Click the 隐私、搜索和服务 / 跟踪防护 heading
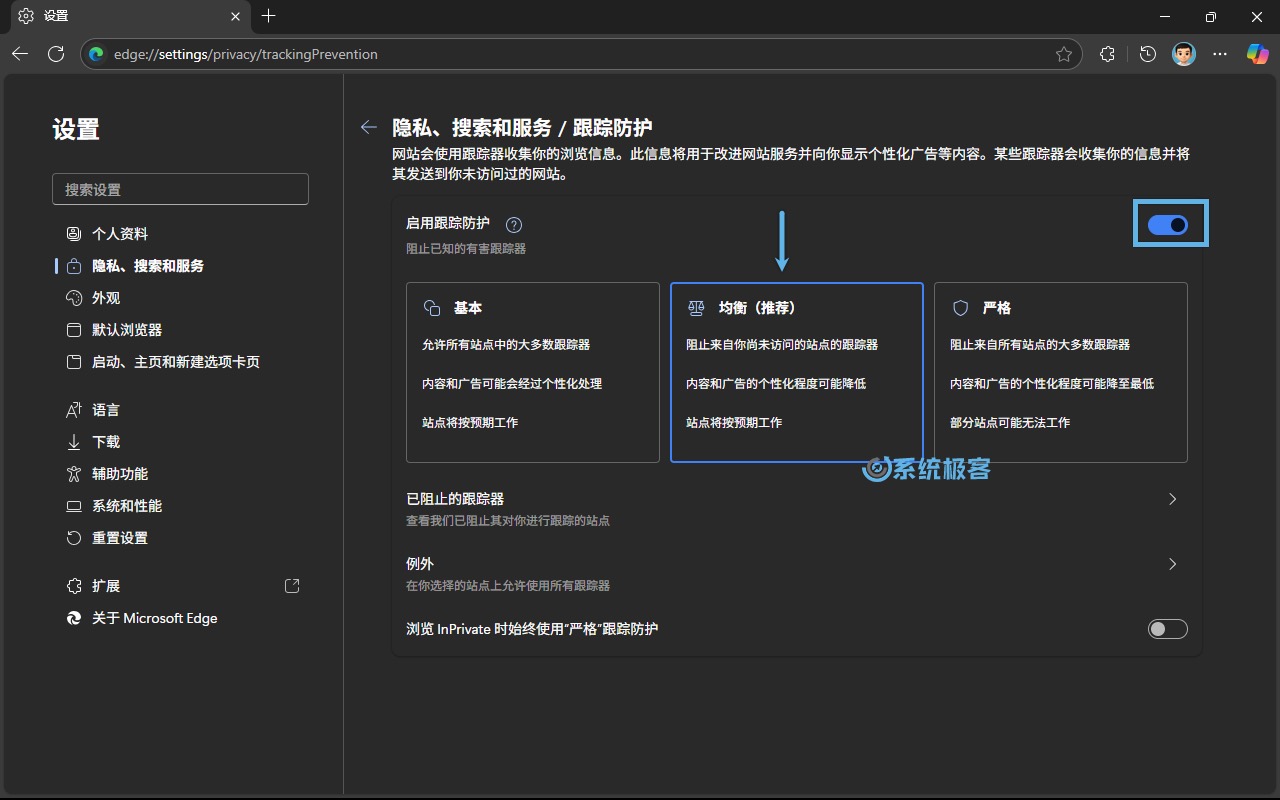Viewport: 1280px width, 800px height. (522, 127)
